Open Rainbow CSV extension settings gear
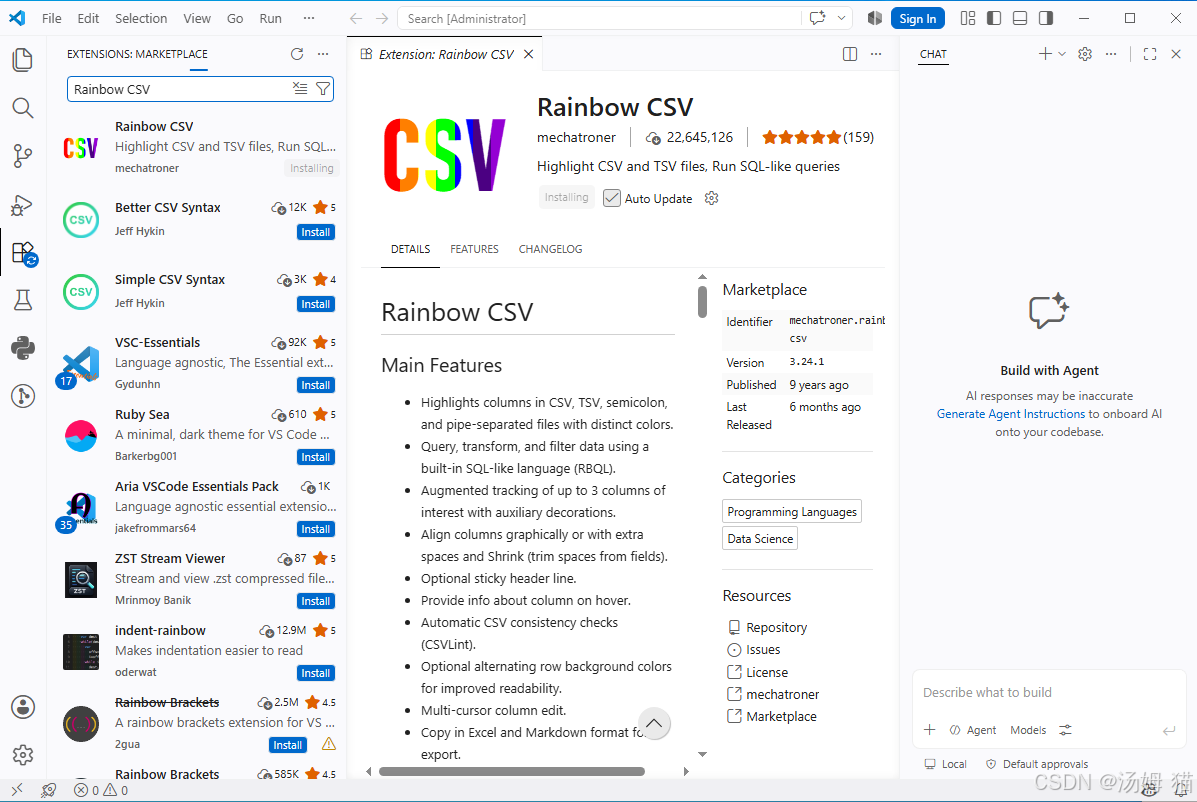This screenshot has height=802, width=1197. tap(711, 198)
